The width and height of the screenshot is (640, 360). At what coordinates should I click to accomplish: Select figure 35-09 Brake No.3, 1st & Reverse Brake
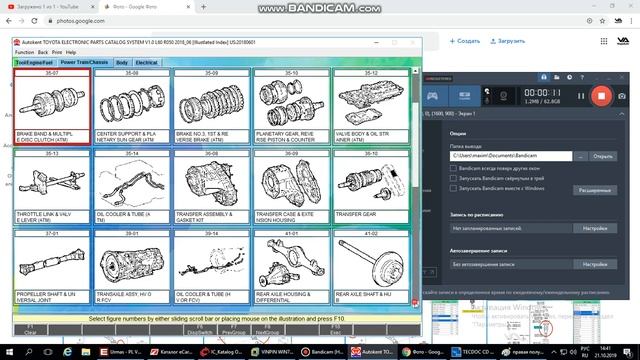(211, 107)
